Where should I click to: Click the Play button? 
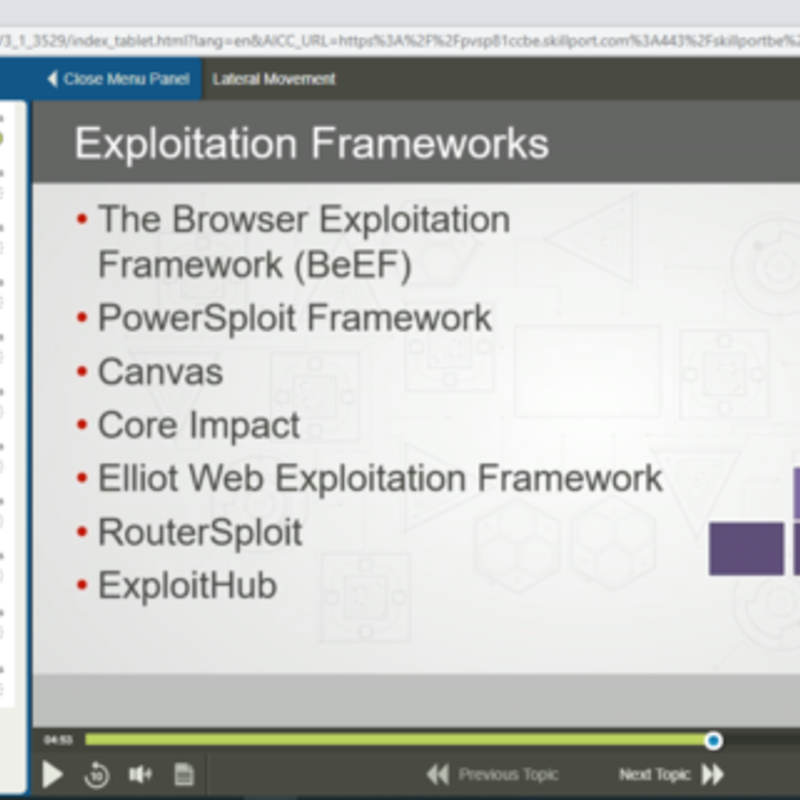point(53,774)
